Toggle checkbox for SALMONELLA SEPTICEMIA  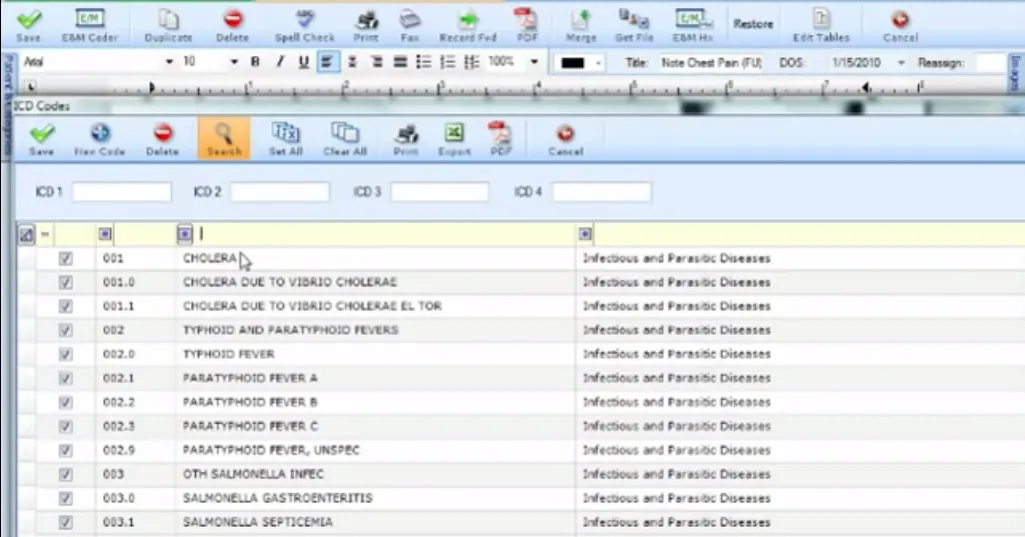[x=65, y=523]
